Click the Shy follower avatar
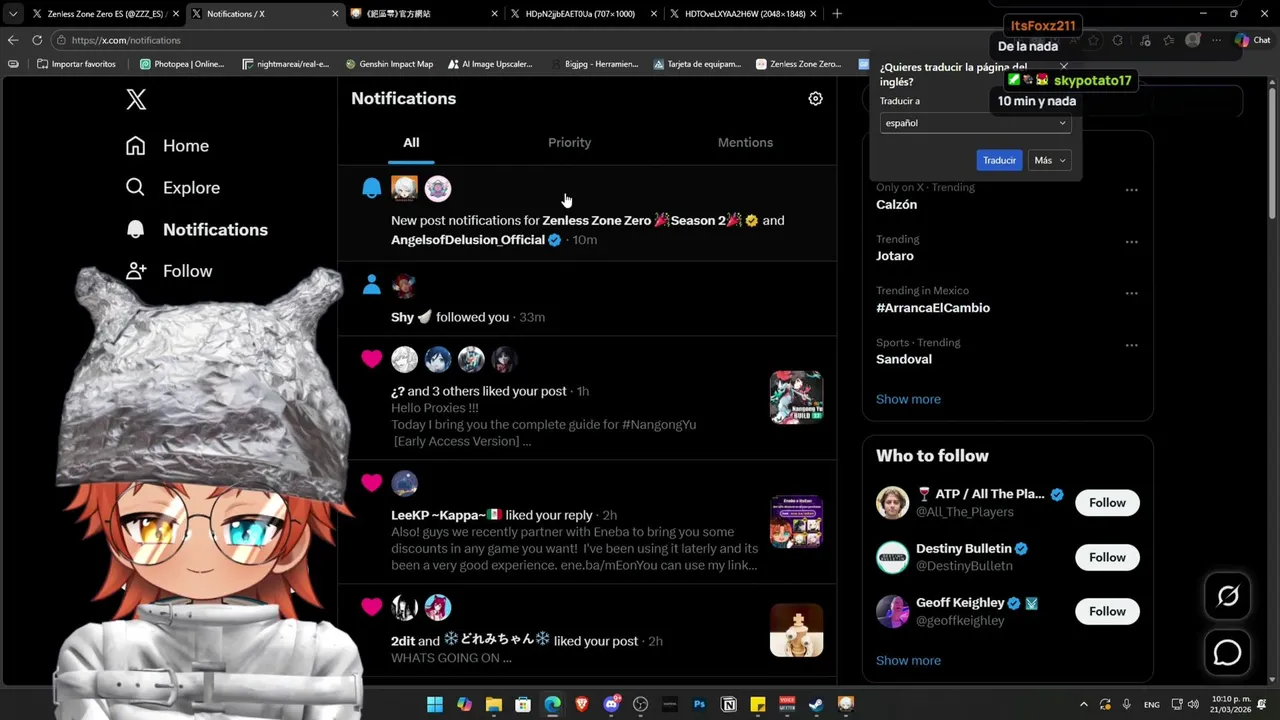Viewport: 1280px width, 720px height. (404, 286)
